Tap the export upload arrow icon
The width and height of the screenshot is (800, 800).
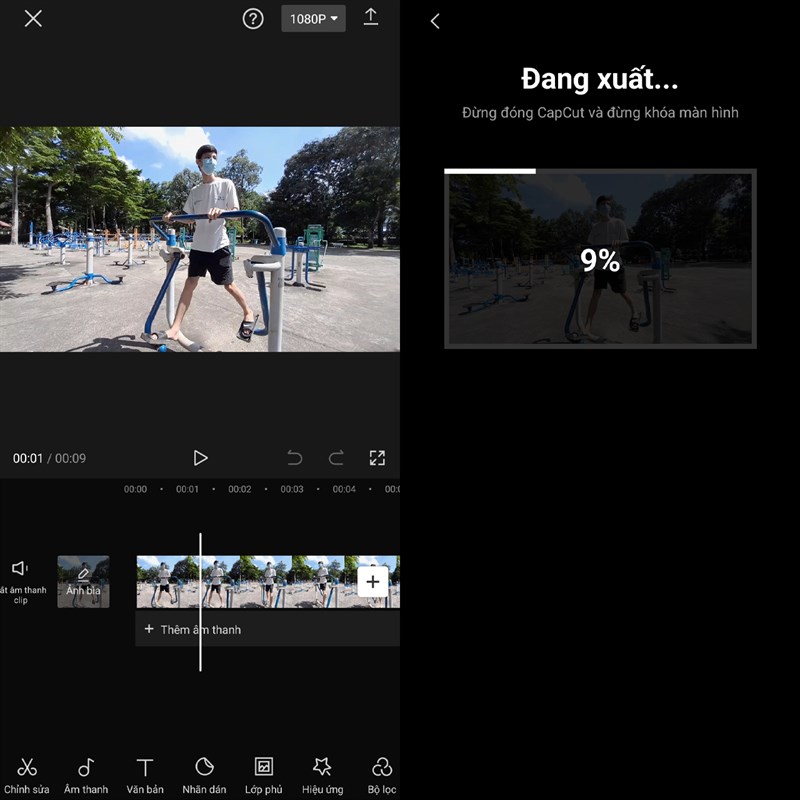point(371,18)
